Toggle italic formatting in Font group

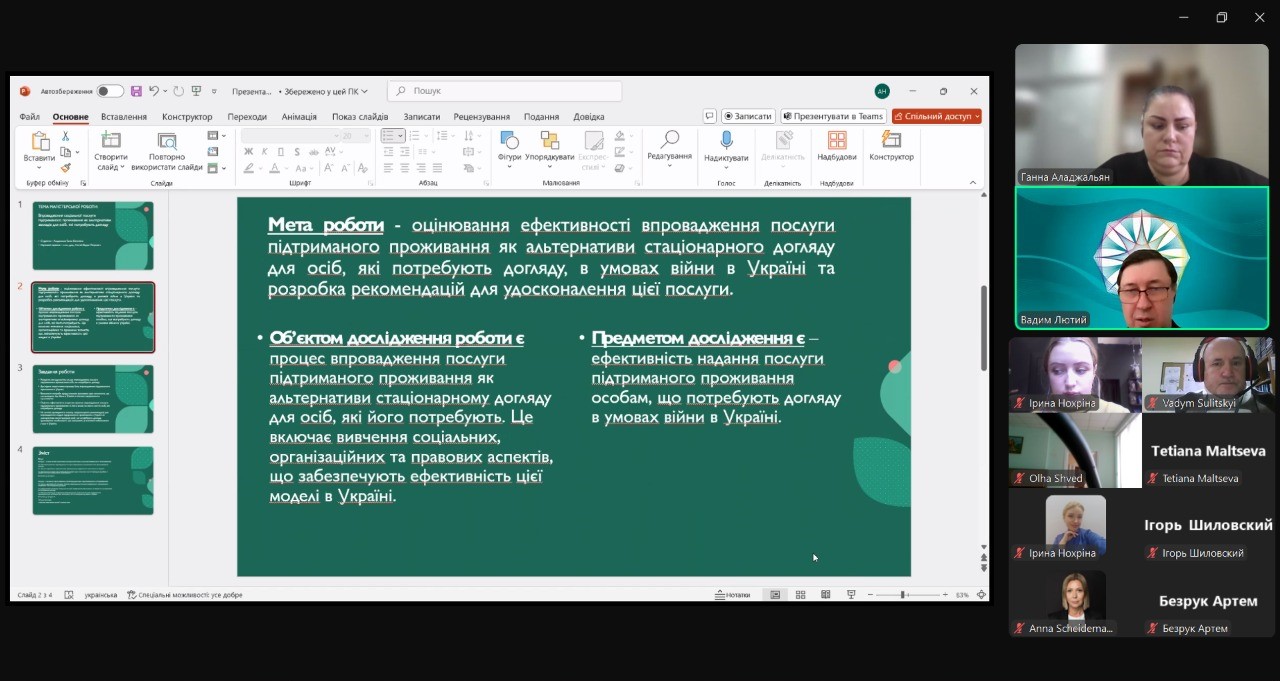coord(263,152)
